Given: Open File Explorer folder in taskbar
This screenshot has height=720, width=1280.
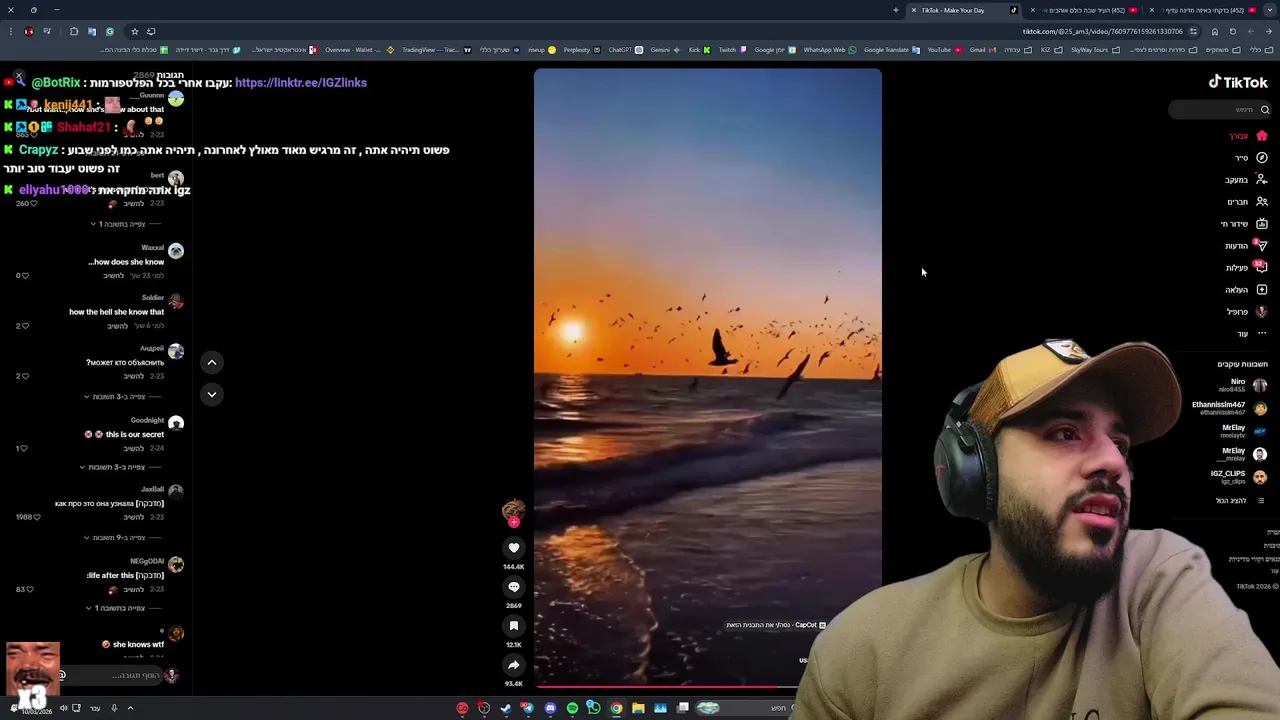Looking at the screenshot, I should [638, 708].
